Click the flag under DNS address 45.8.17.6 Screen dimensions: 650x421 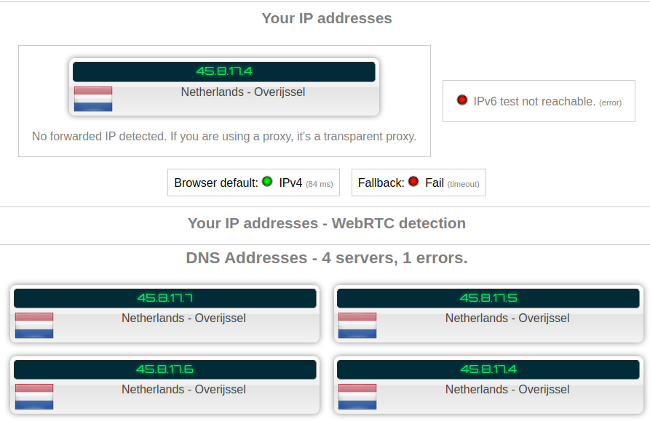click(x=34, y=396)
